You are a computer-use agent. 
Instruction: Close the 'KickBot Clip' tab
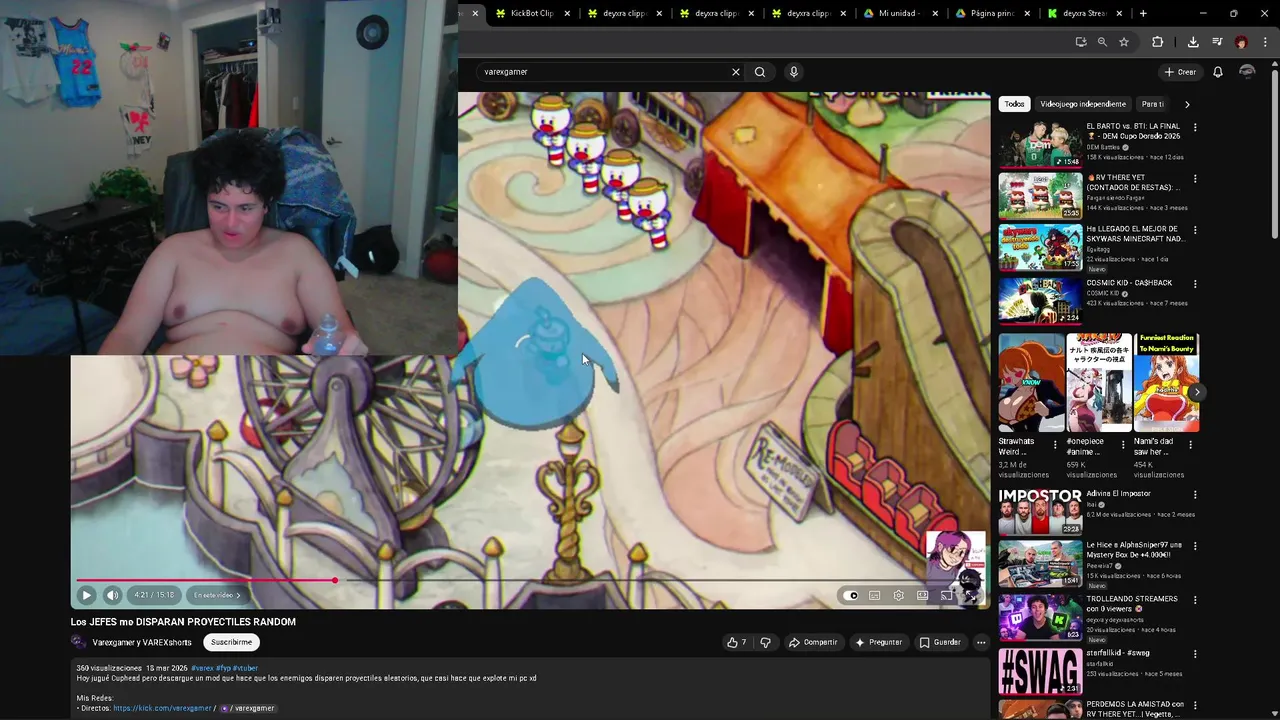(x=568, y=13)
